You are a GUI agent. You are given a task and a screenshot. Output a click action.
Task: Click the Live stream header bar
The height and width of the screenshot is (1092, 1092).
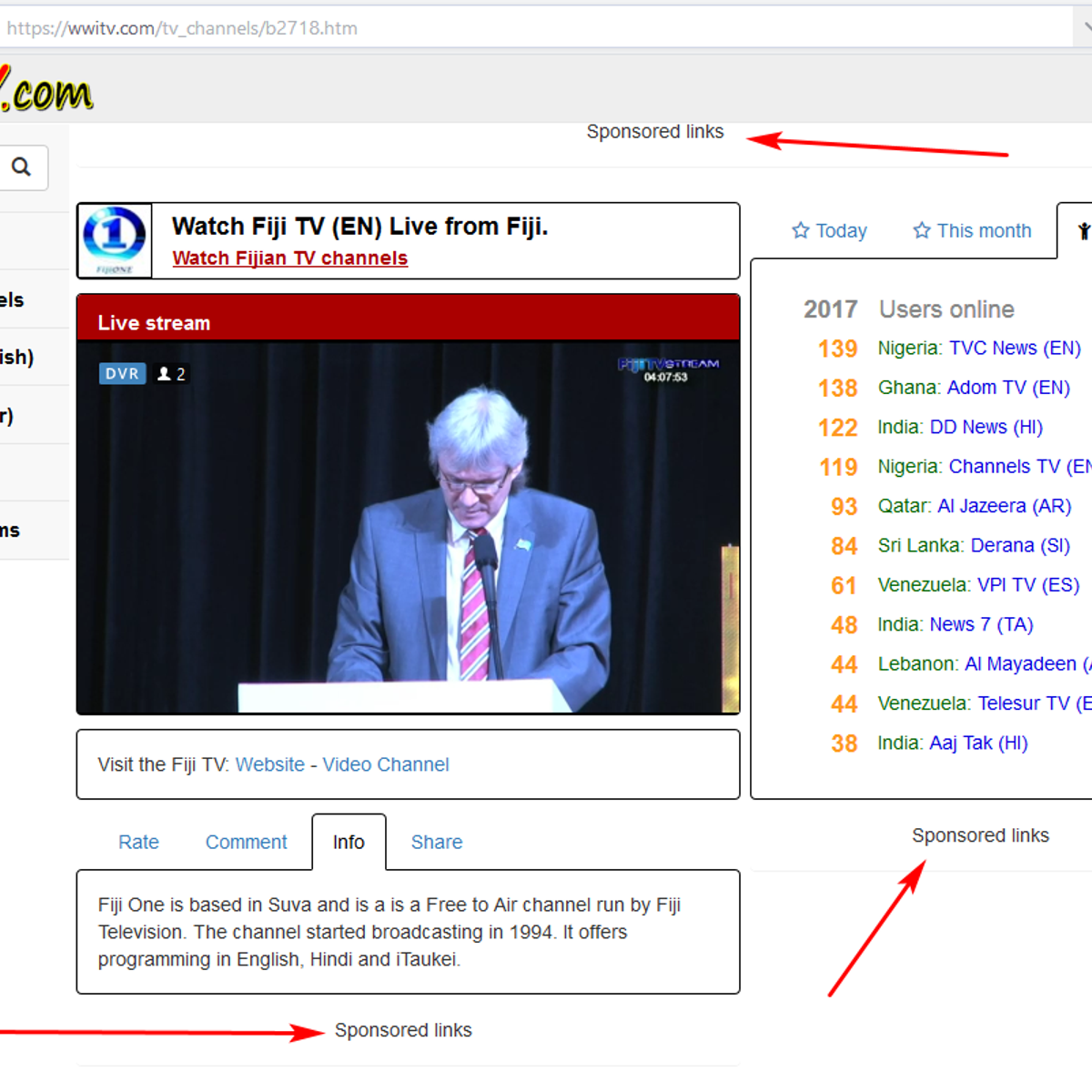408,318
